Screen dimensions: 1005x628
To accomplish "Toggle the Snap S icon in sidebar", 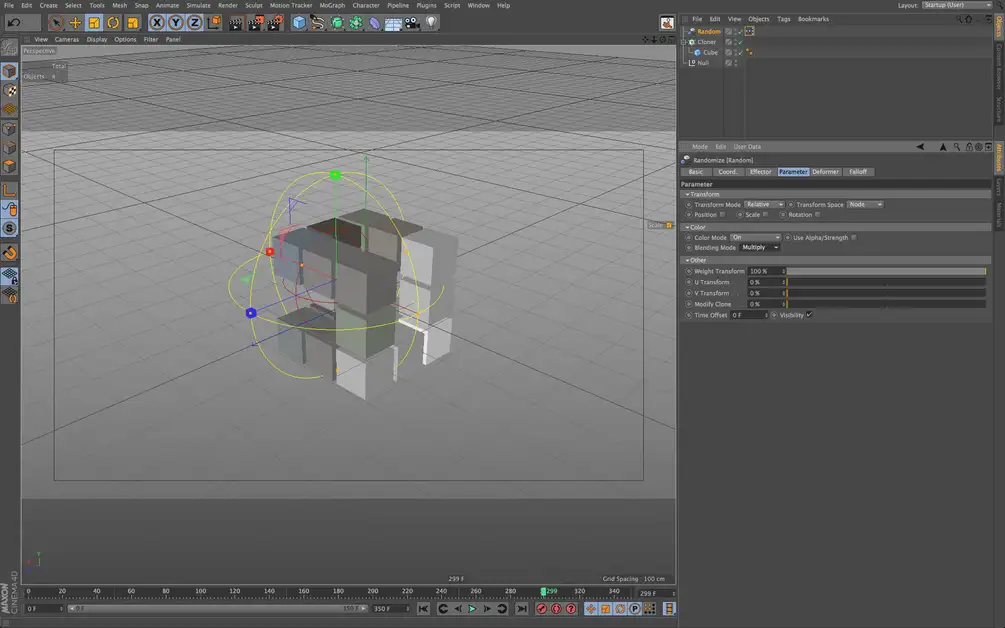I will coord(9,228).
